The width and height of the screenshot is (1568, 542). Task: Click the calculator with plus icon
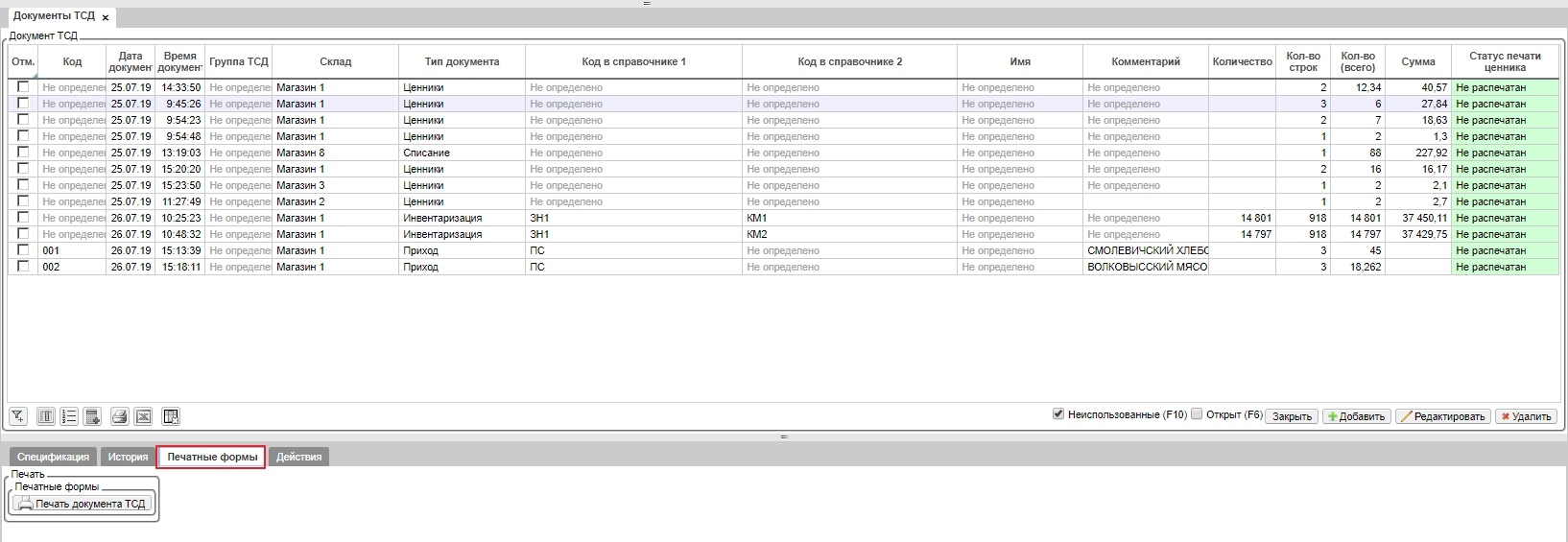(x=93, y=416)
